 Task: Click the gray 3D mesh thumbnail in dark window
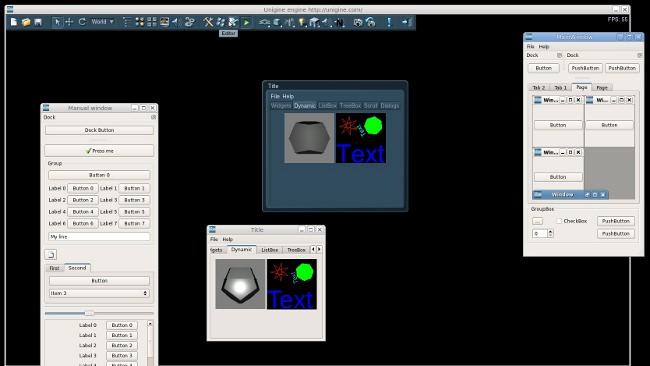pyautogui.click(x=309, y=138)
